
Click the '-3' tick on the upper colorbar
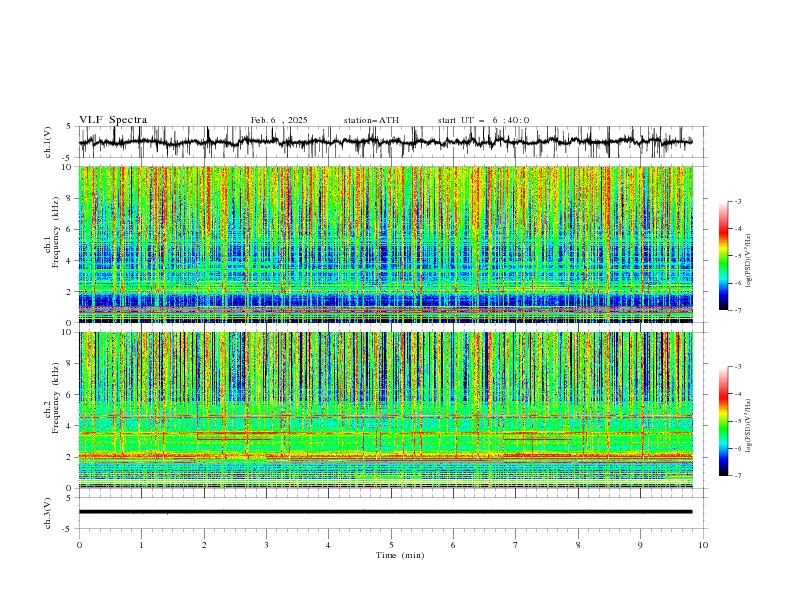[738, 201]
